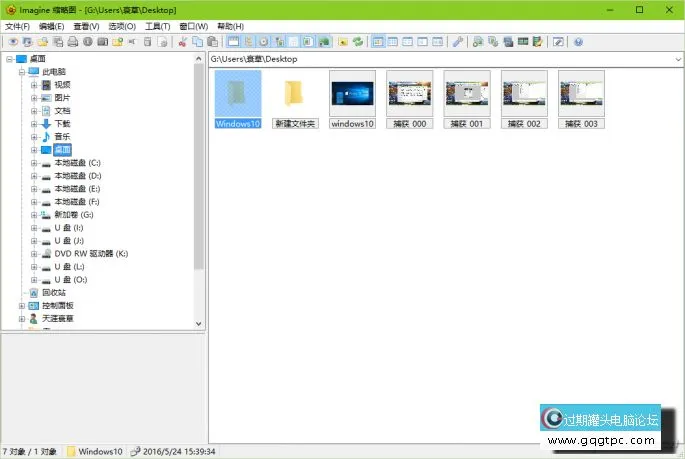Select the active thumbnail view mode button
685x459 pixels.
(378, 42)
